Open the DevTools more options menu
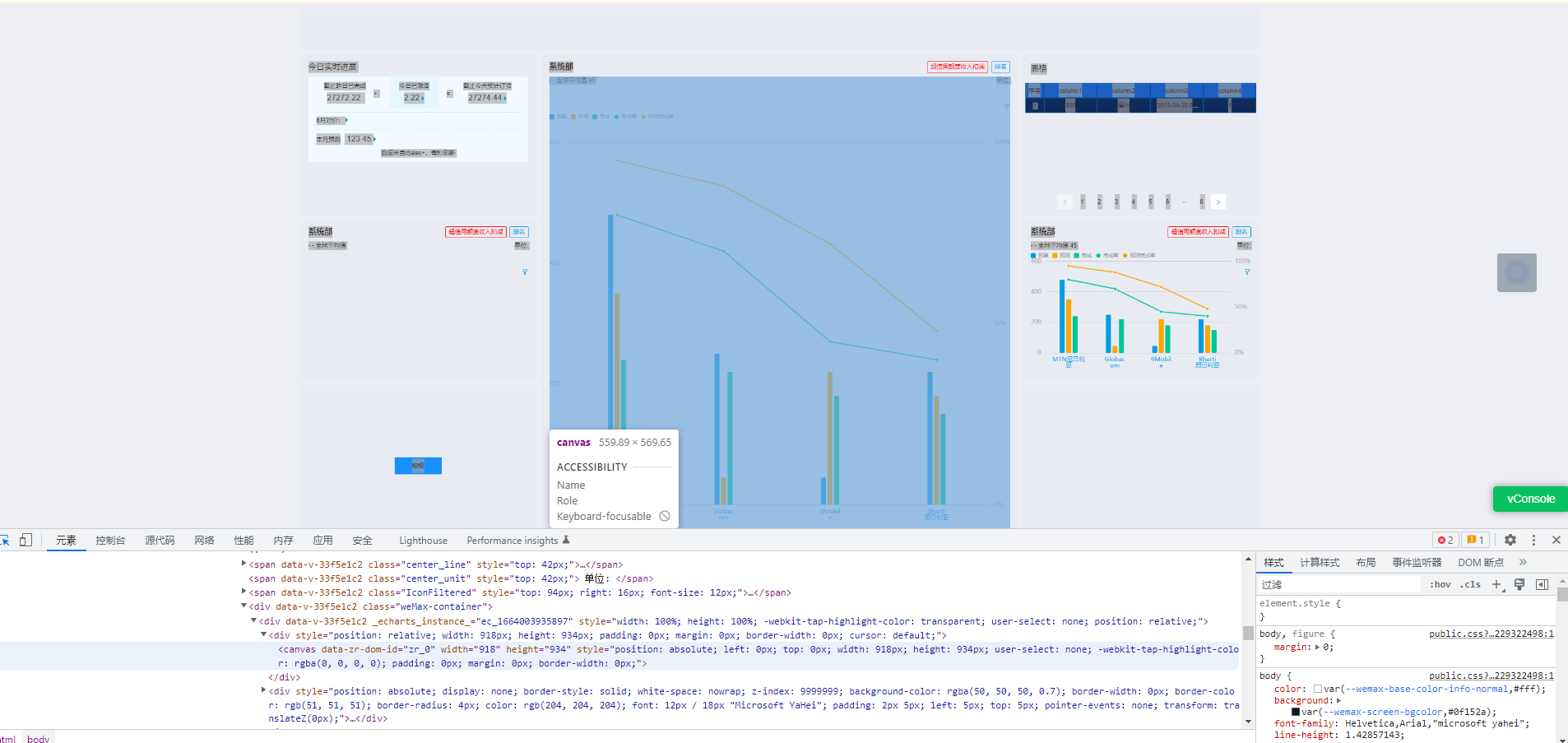Image resolution: width=1568 pixels, height=743 pixels. coord(1533,540)
